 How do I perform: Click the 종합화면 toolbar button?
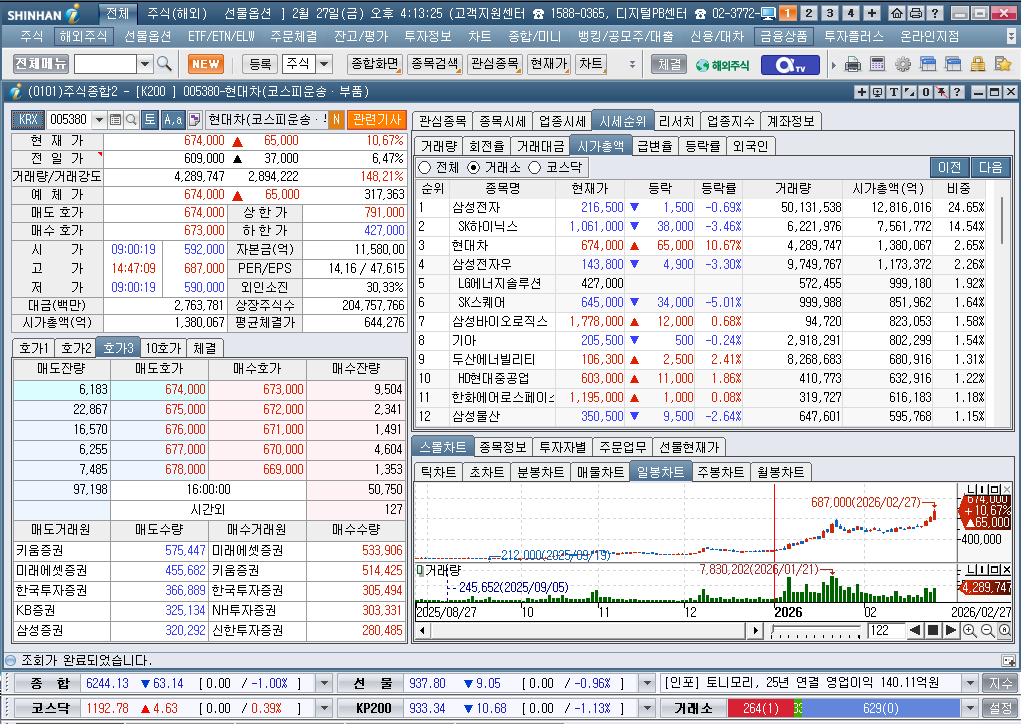(x=374, y=64)
